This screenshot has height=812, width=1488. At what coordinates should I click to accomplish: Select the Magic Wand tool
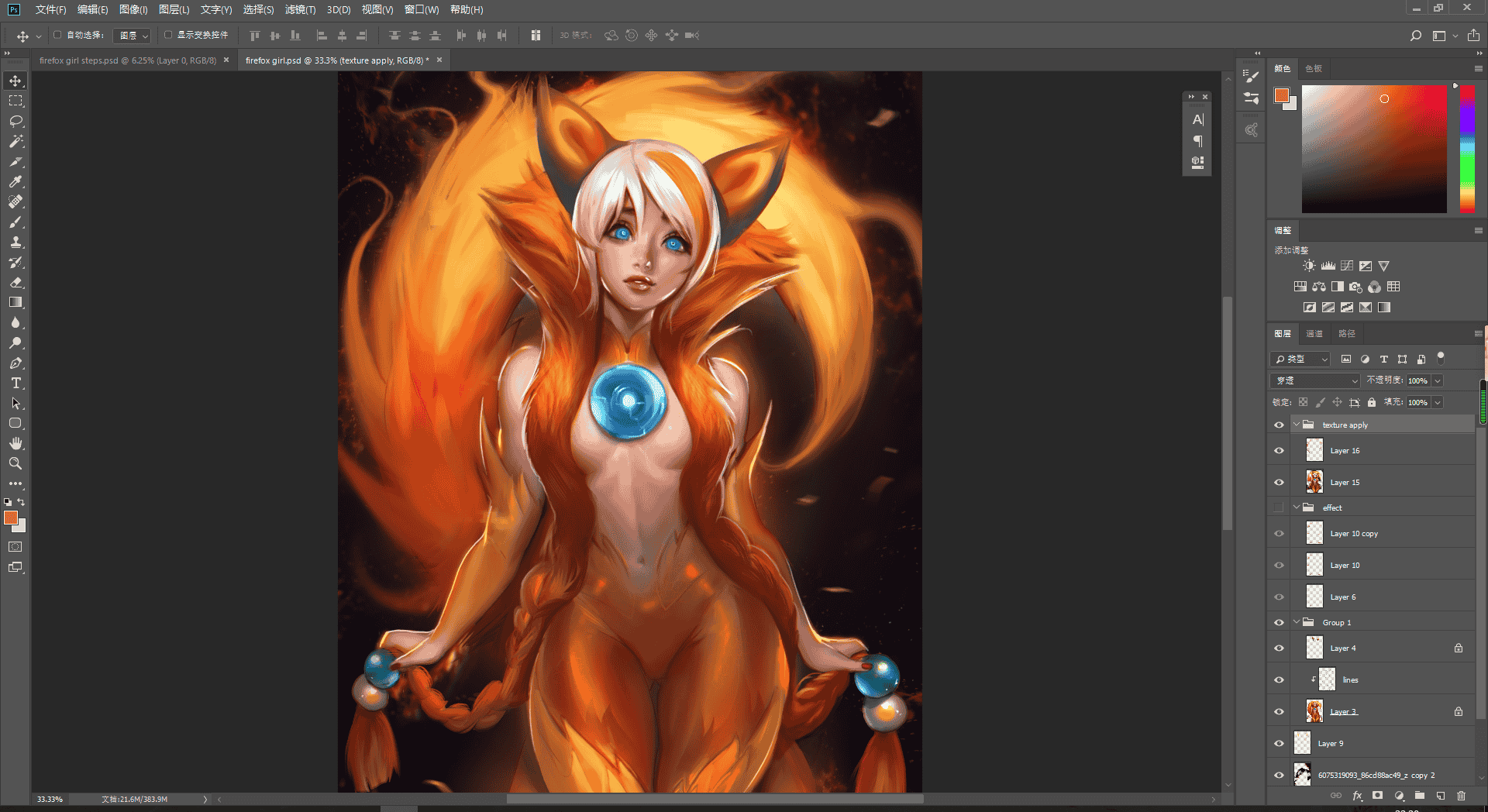[15, 141]
